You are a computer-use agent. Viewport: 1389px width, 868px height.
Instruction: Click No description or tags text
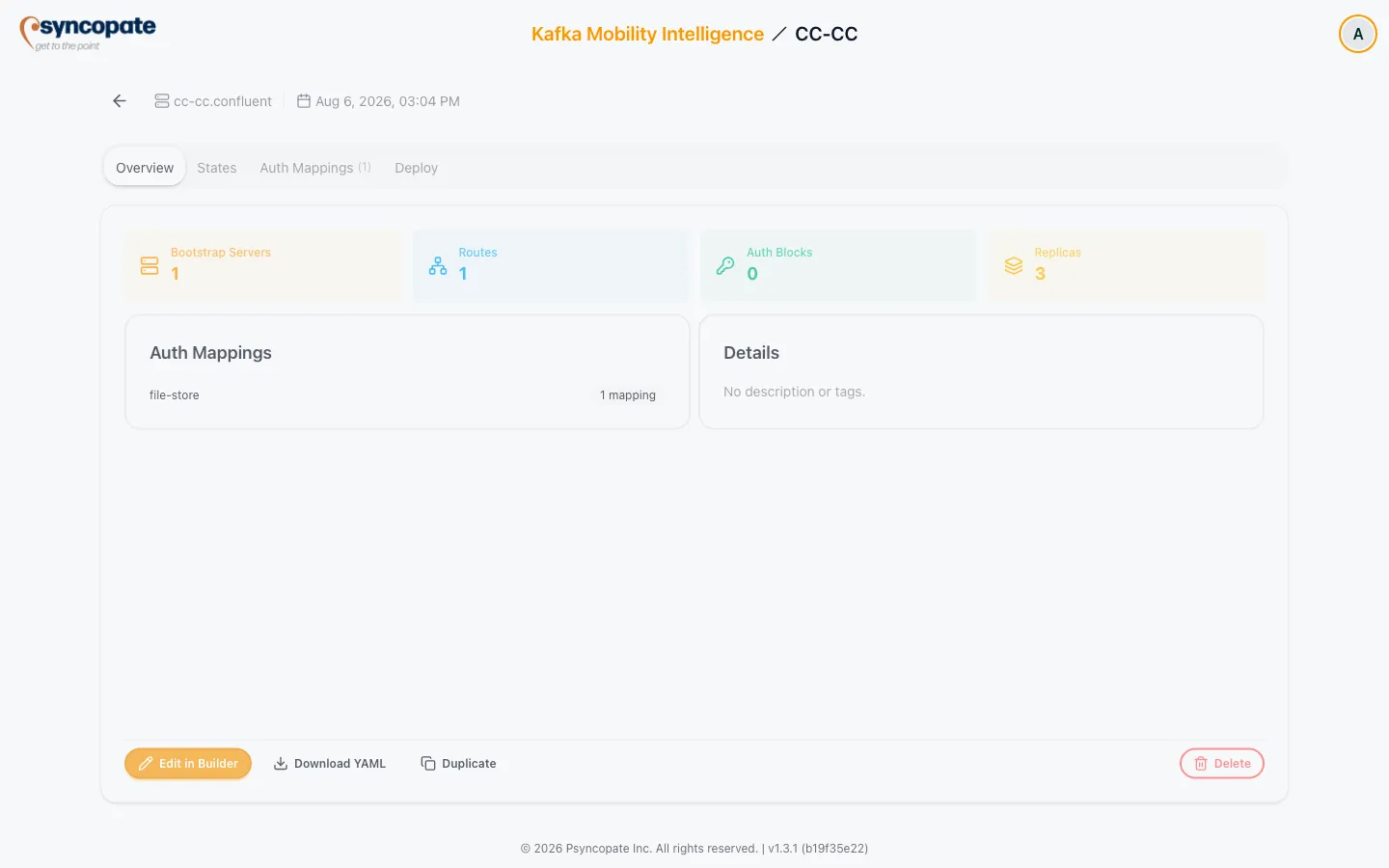coord(794,392)
